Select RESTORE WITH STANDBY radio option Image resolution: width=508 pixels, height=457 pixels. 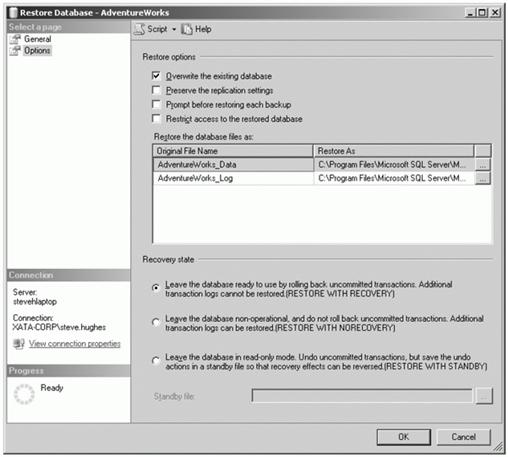[x=156, y=360]
